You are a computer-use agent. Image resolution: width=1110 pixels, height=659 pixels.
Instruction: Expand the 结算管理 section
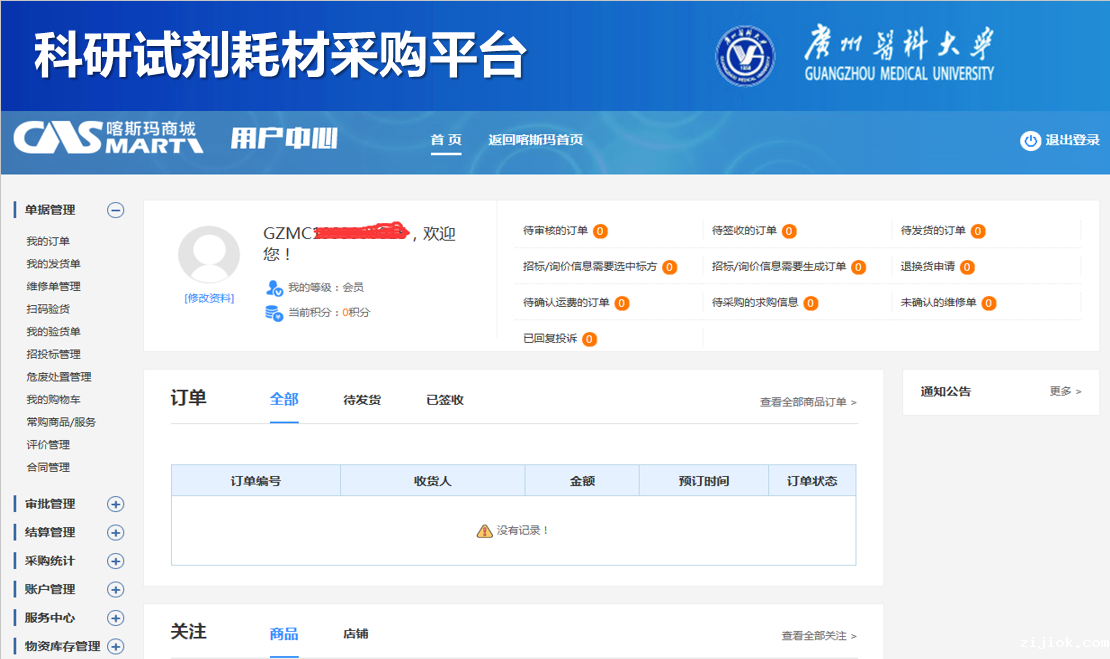click(116, 533)
